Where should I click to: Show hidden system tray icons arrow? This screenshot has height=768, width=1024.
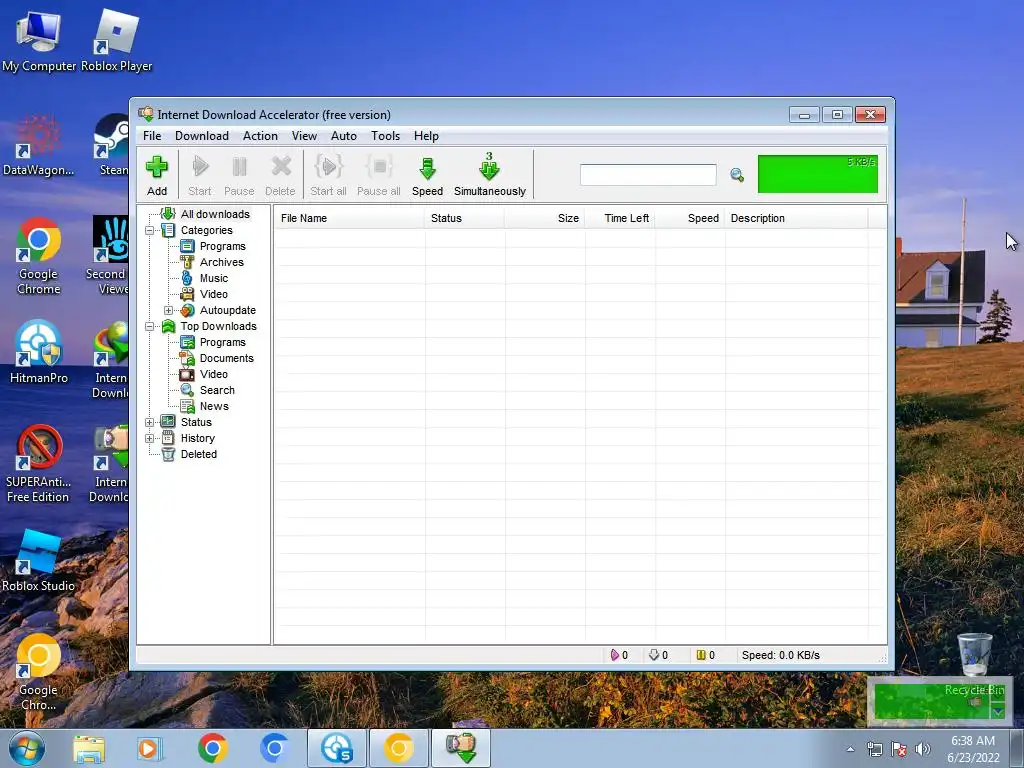point(850,749)
